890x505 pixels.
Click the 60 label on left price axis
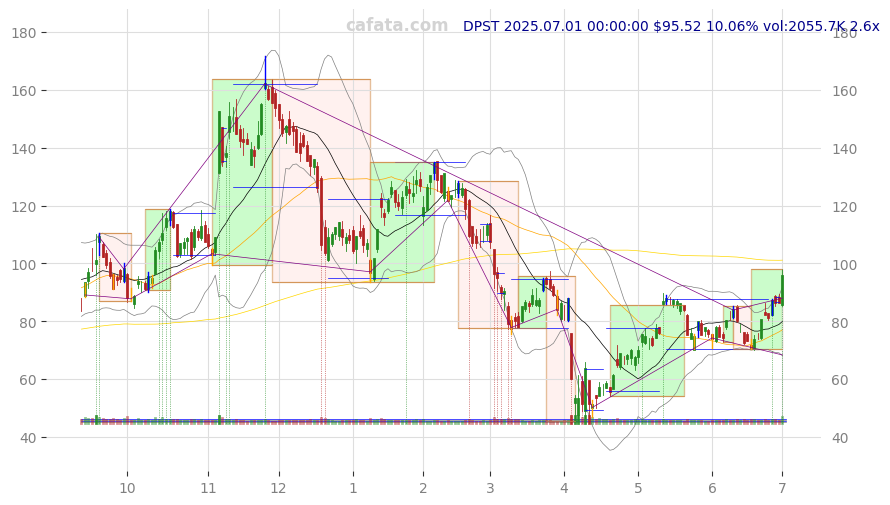pos(27,380)
